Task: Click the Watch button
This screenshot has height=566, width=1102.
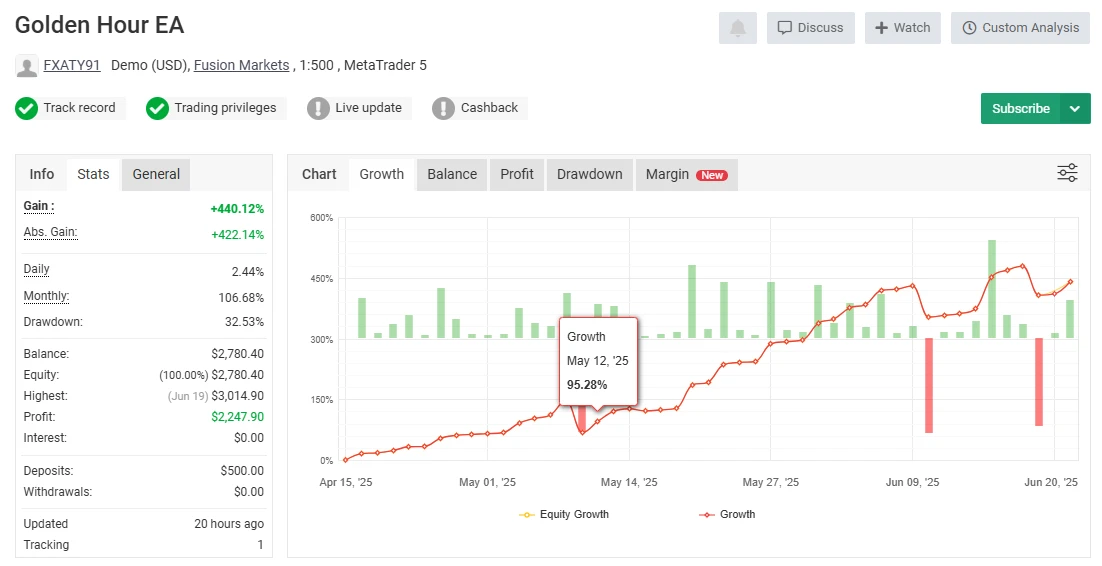Action: pos(903,28)
